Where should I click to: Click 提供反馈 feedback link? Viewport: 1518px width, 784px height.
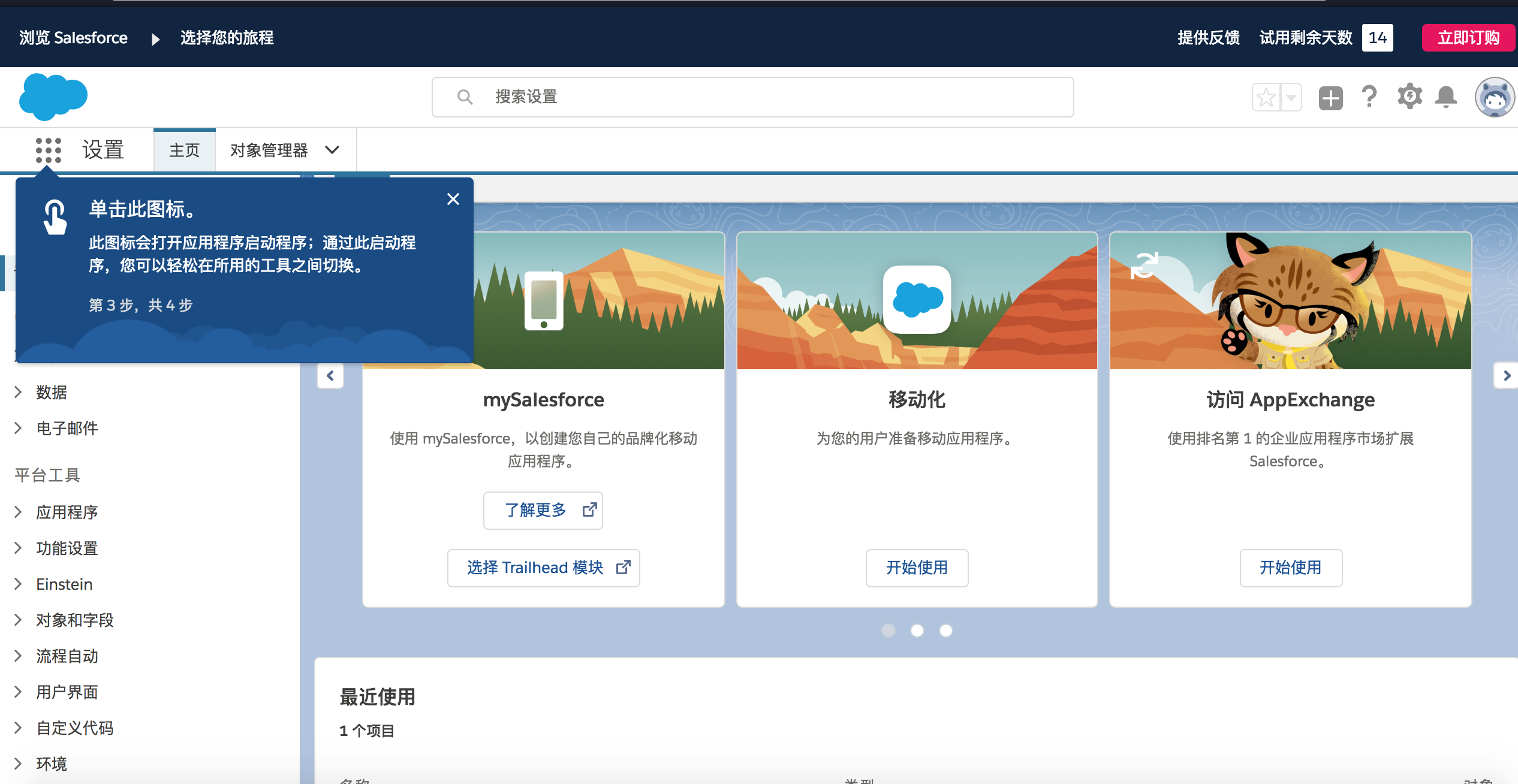click(1209, 38)
